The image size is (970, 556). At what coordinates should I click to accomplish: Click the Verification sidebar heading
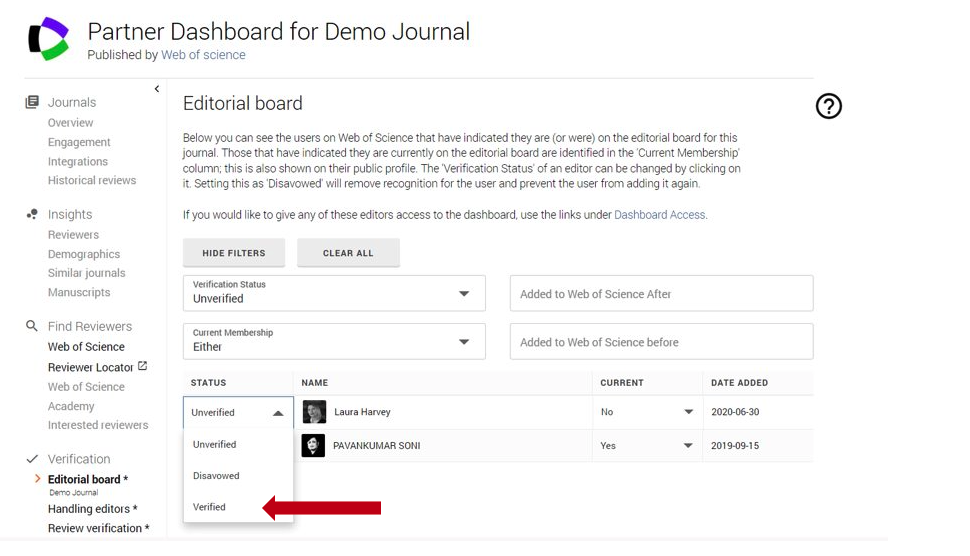coord(79,459)
